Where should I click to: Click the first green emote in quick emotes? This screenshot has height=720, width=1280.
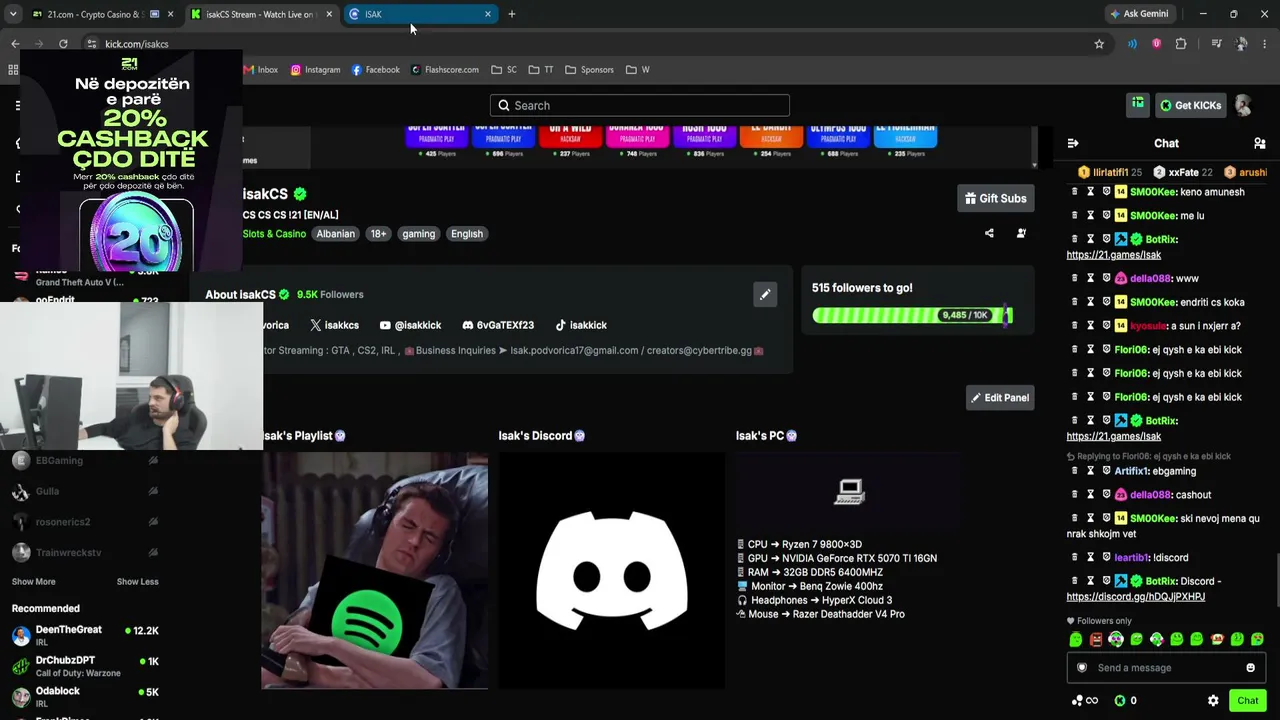(x=1076, y=639)
